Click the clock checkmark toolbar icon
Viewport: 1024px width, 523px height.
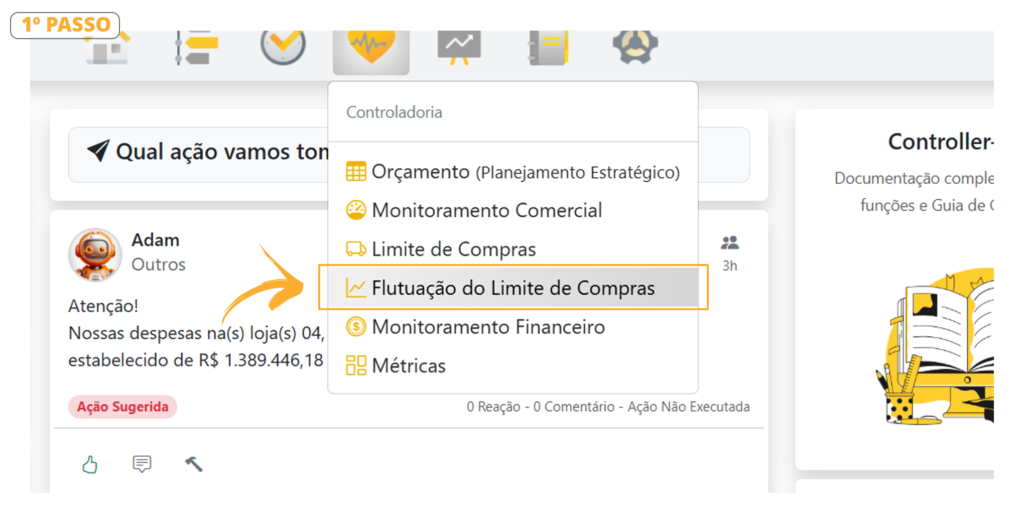(283, 47)
